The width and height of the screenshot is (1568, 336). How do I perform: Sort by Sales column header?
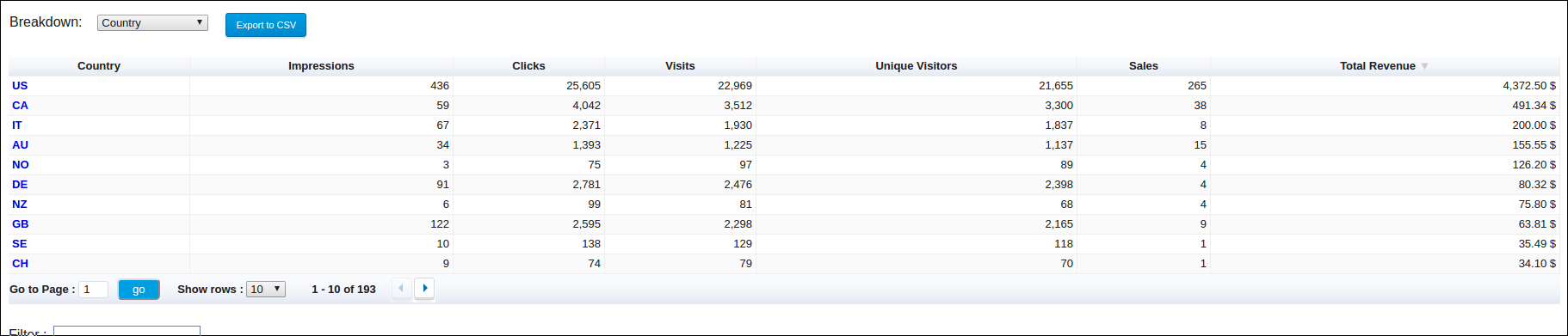coord(1144,66)
